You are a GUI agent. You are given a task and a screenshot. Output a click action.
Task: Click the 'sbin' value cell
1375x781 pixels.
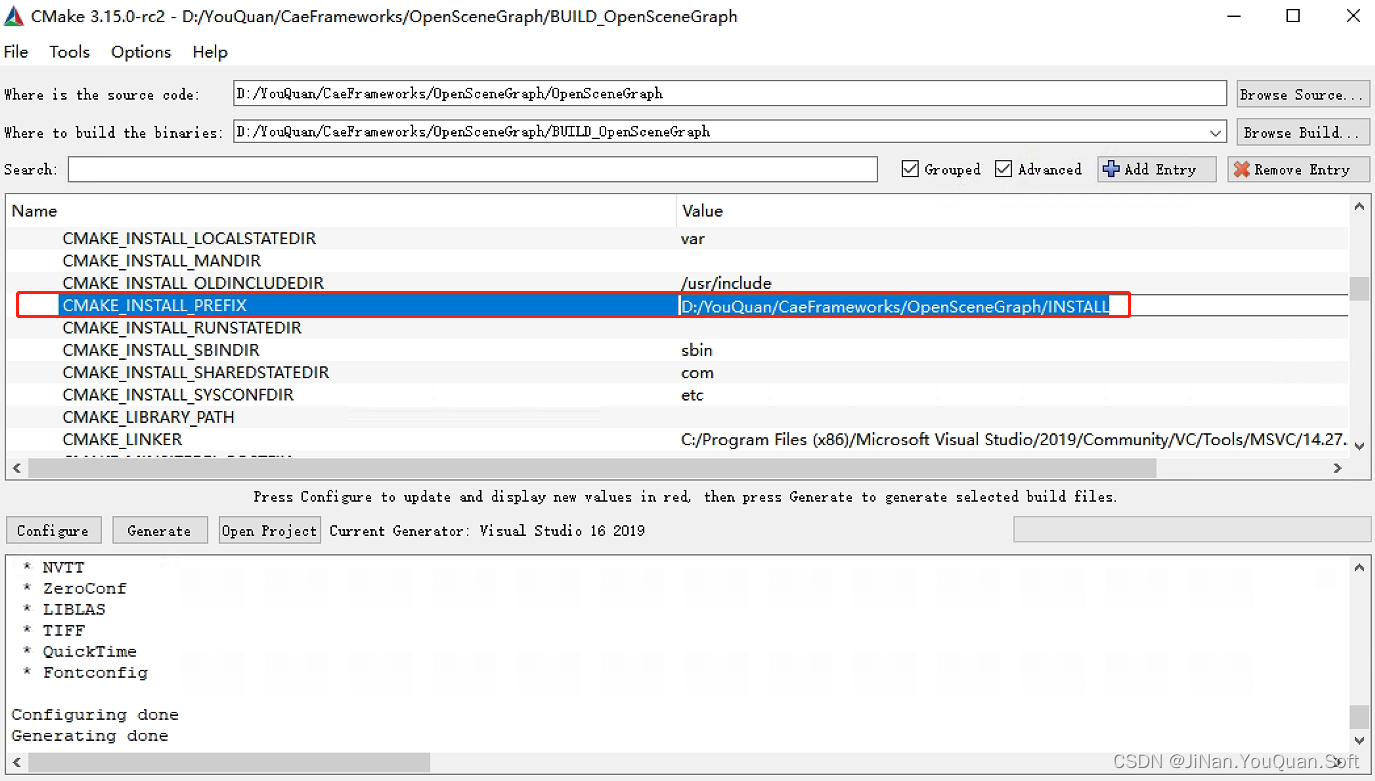click(x=697, y=350)
